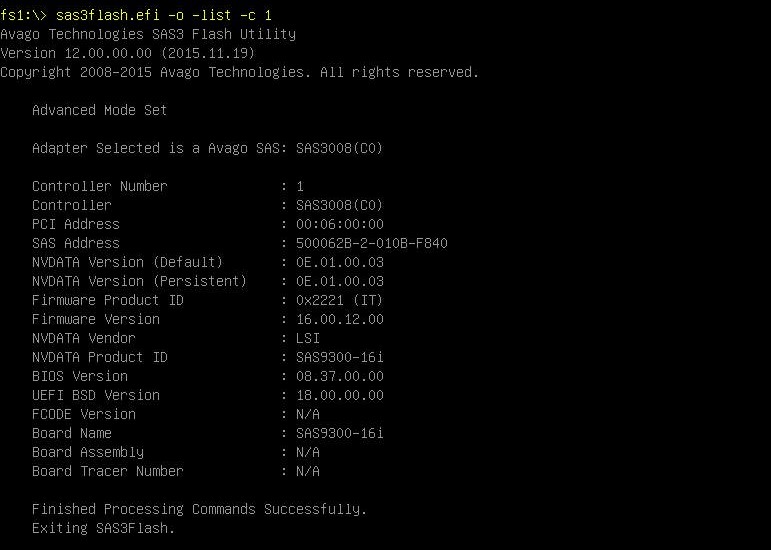Click the Finished Processing Commands Successfully message
771x550 pixels.
200,509
